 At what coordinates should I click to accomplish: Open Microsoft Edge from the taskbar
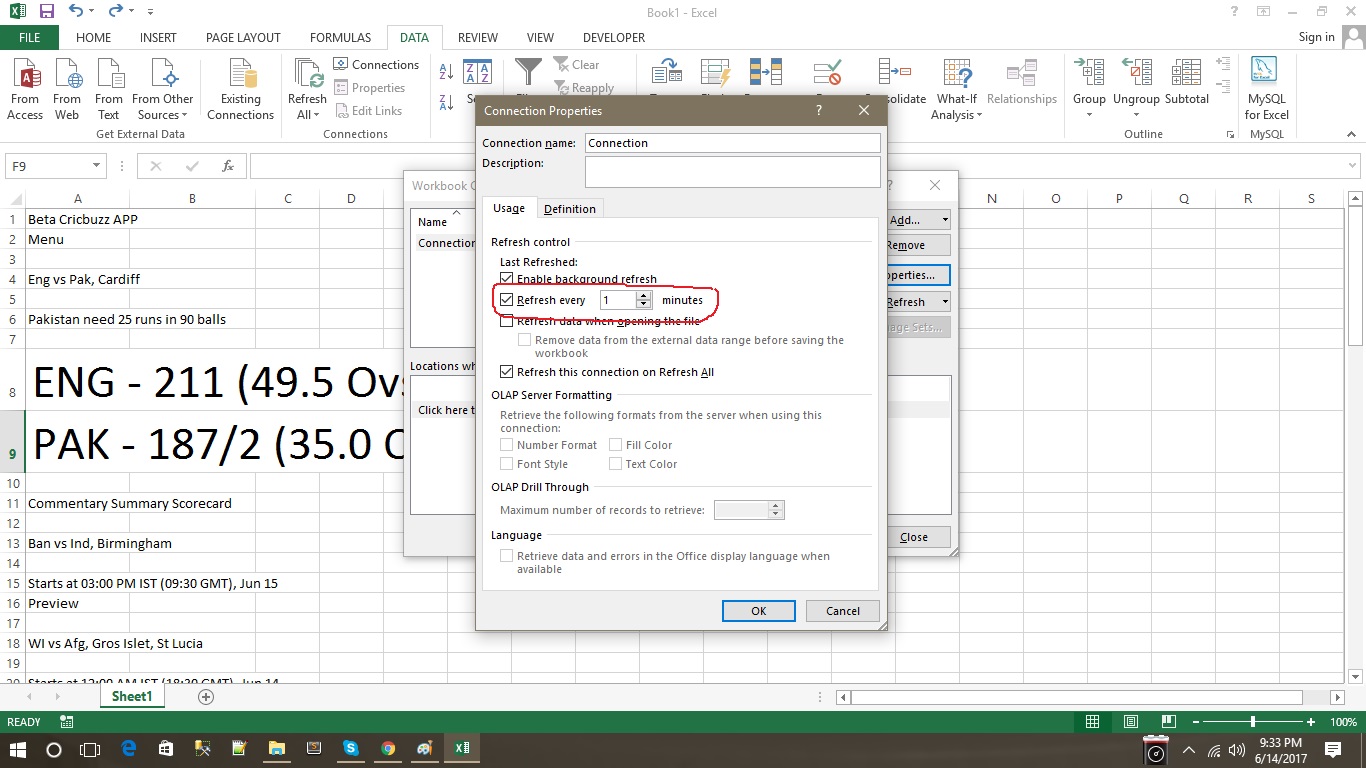coord(129,748)
